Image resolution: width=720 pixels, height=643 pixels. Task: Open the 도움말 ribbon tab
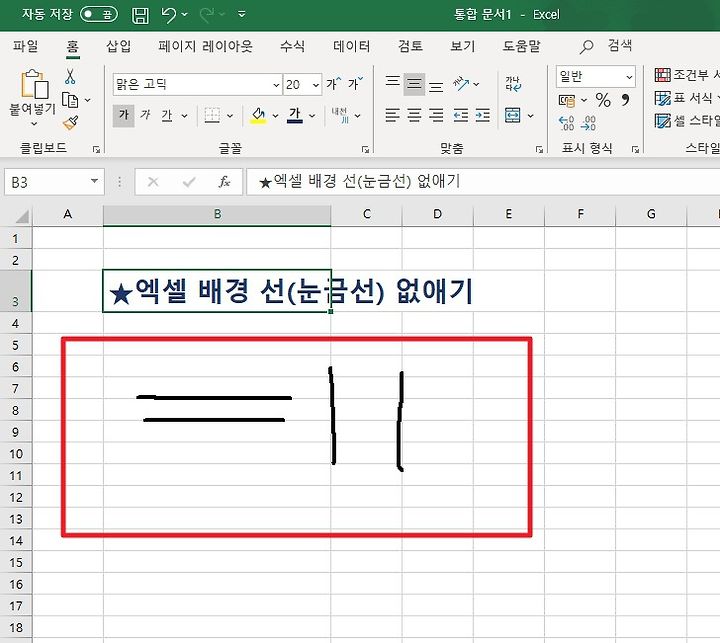click(x=521, y=46)
